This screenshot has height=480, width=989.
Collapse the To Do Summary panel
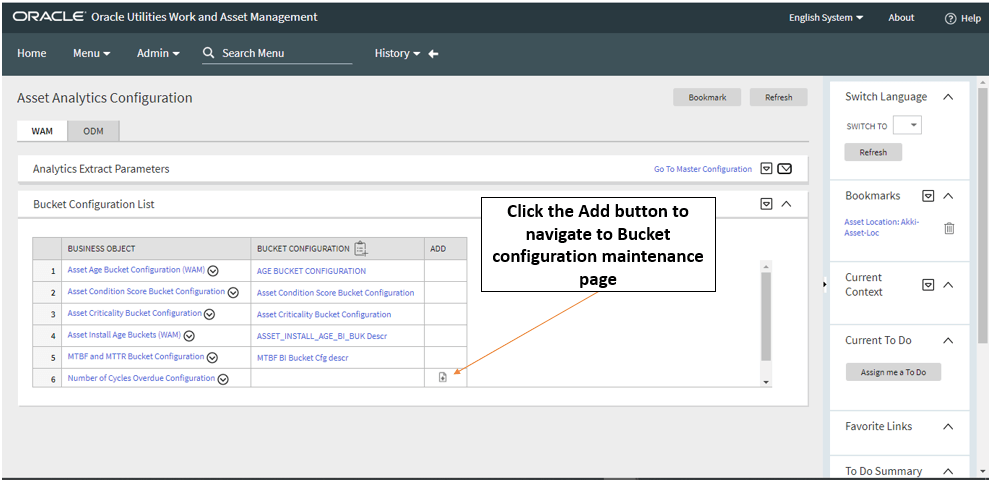coord(947,471)
